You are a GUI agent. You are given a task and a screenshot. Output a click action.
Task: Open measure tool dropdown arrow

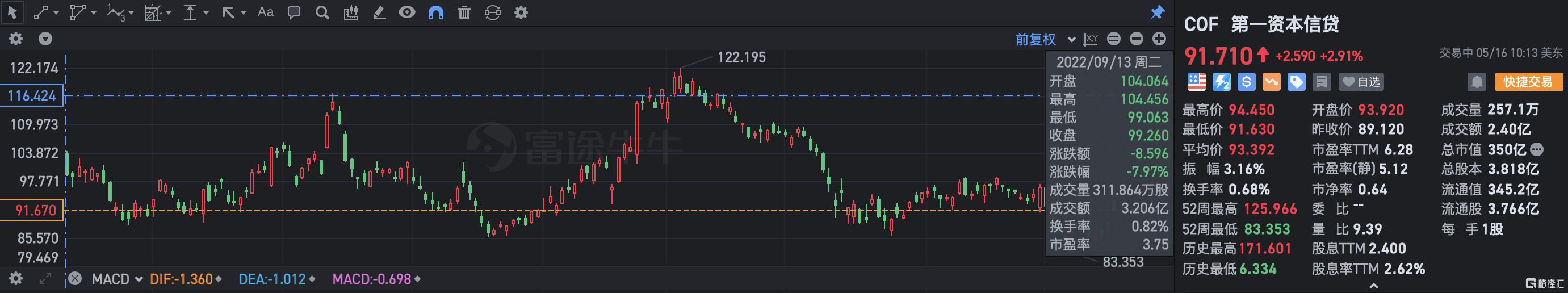[206, 13]
